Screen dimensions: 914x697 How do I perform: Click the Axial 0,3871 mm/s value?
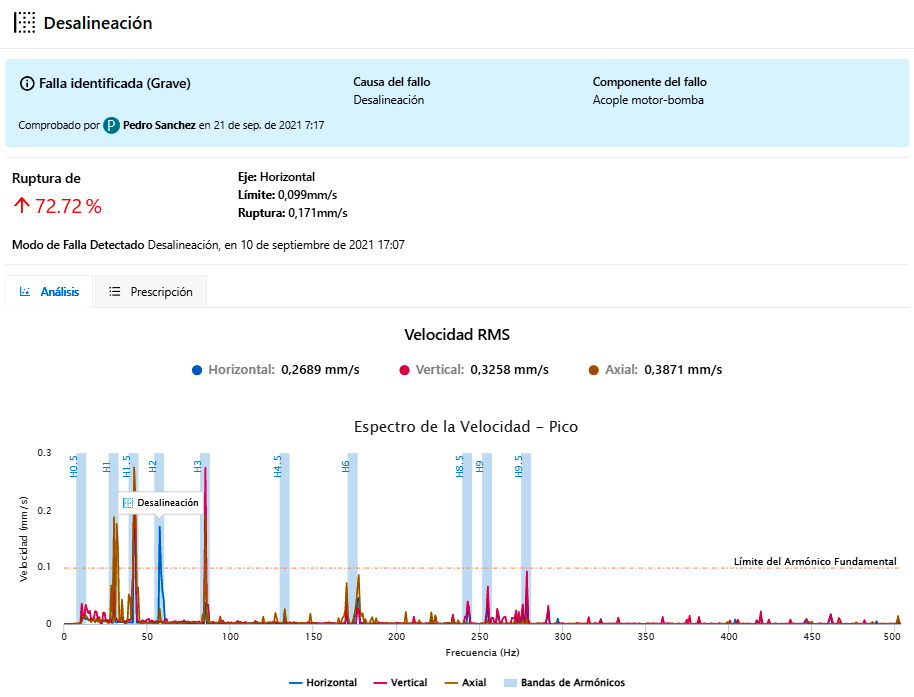[x=683, y=370]
